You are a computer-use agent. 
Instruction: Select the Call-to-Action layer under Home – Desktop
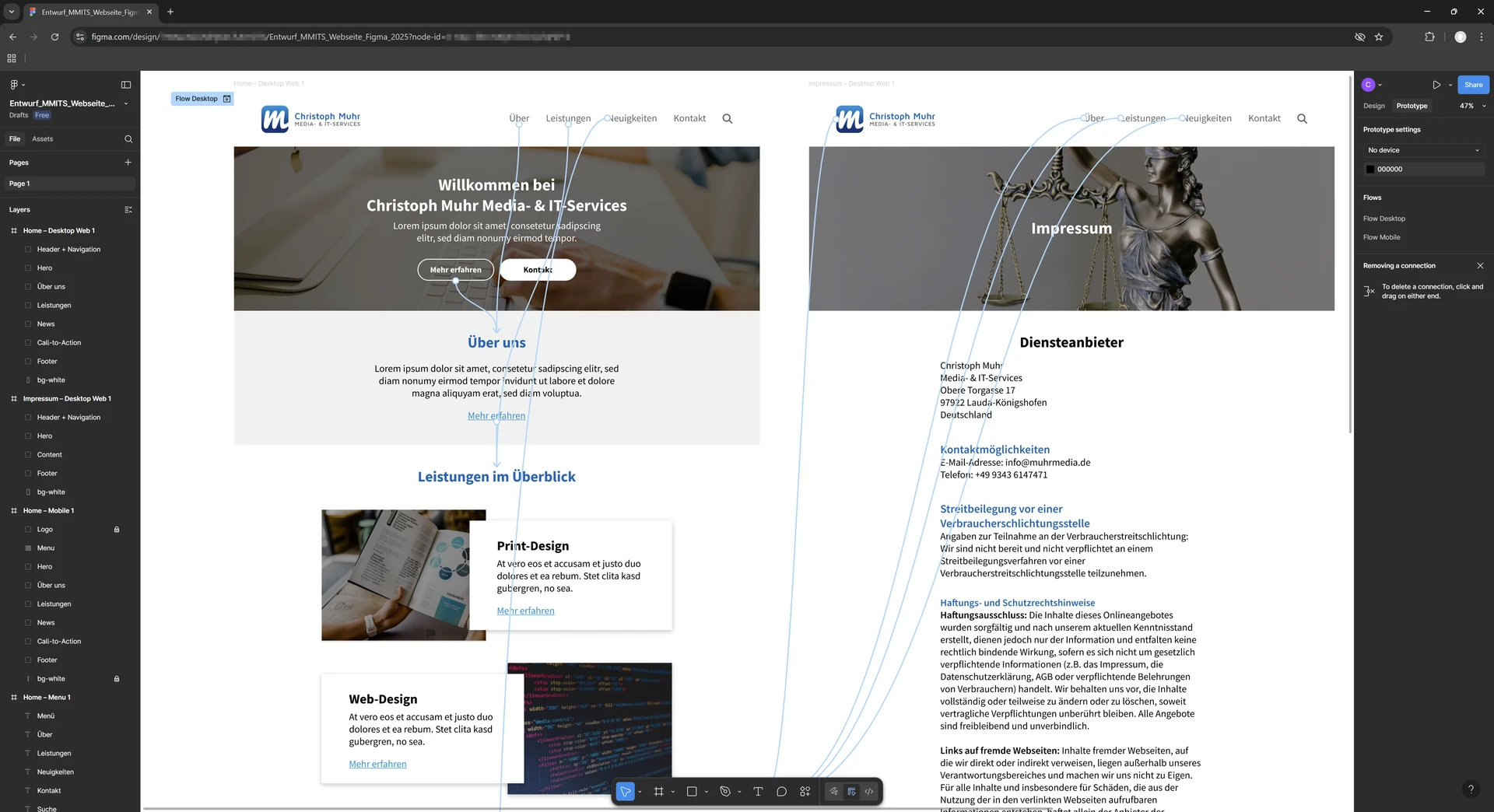[x=59, y=343]
